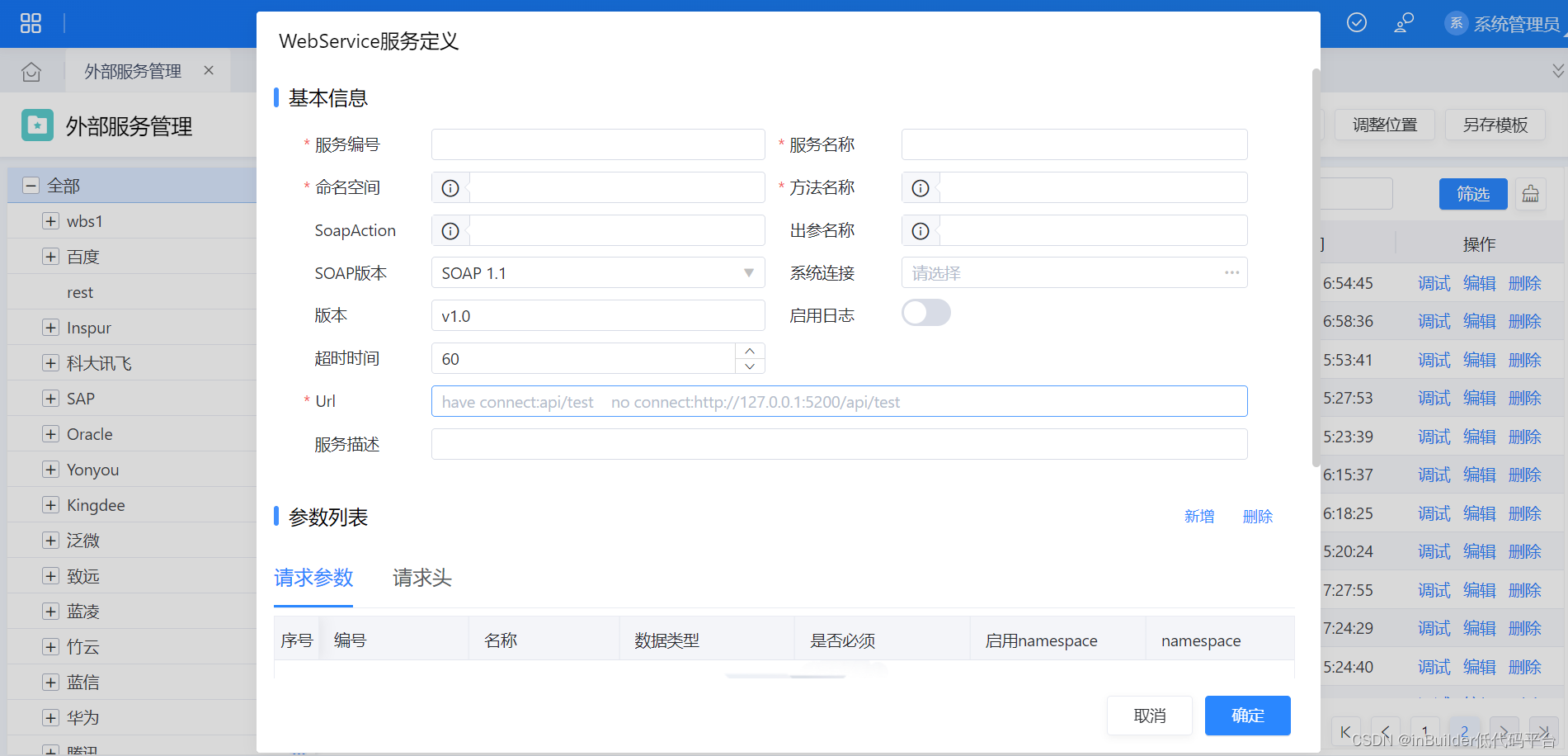Expand the Oracle tree node
The width and height of the screenshot is (1568, 756).
50,434
